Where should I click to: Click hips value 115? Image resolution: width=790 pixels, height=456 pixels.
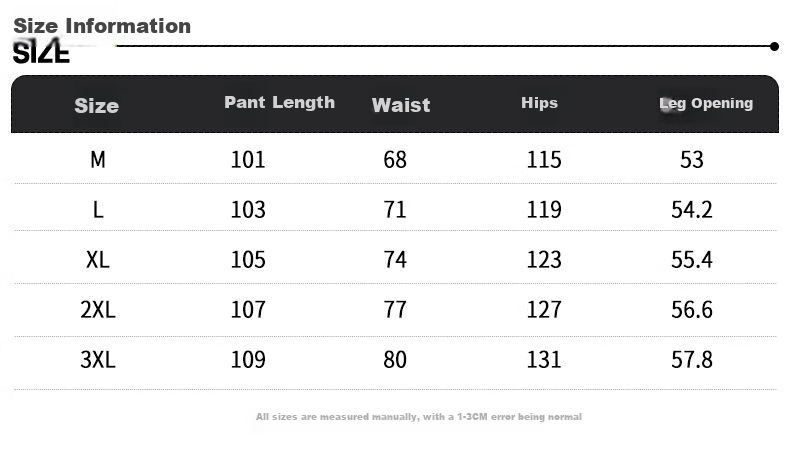coord(544,160)
